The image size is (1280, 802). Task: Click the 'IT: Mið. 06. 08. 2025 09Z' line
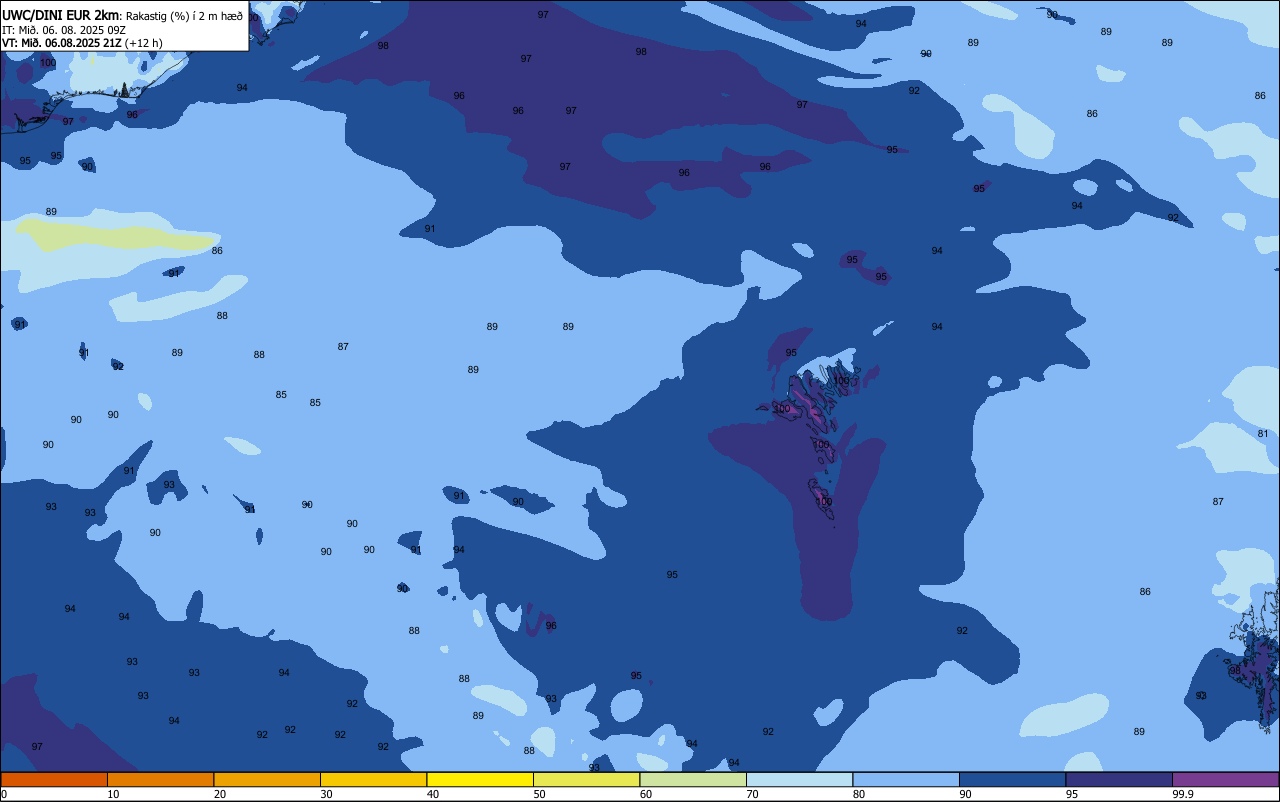point(64,29)
